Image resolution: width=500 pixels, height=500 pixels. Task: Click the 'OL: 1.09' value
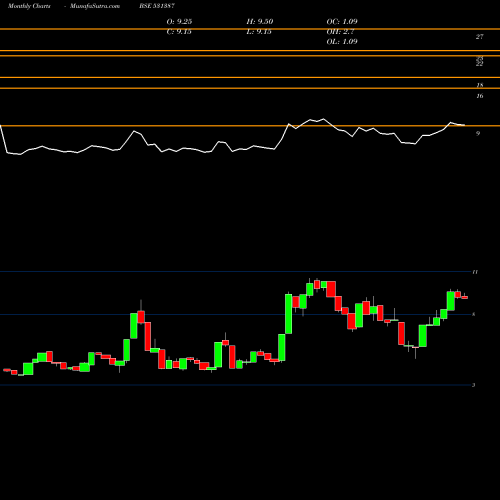pos(342,42)
